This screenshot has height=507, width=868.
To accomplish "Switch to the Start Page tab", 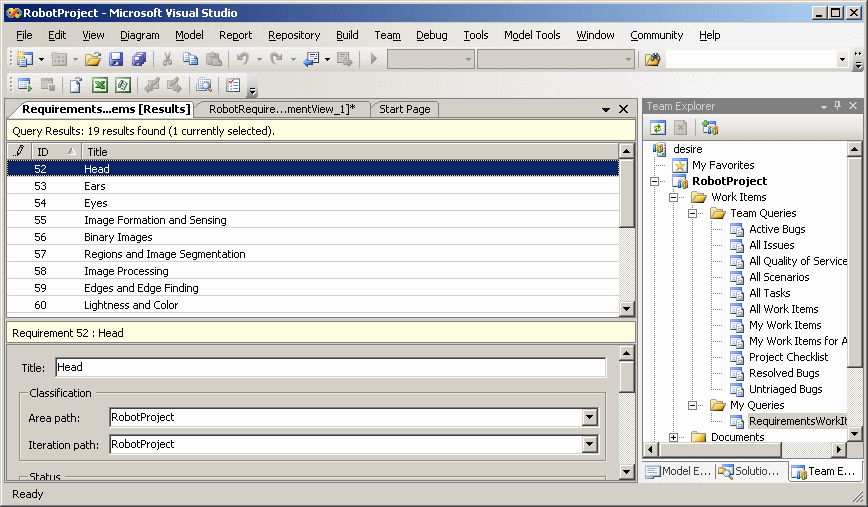I will 405,109.
